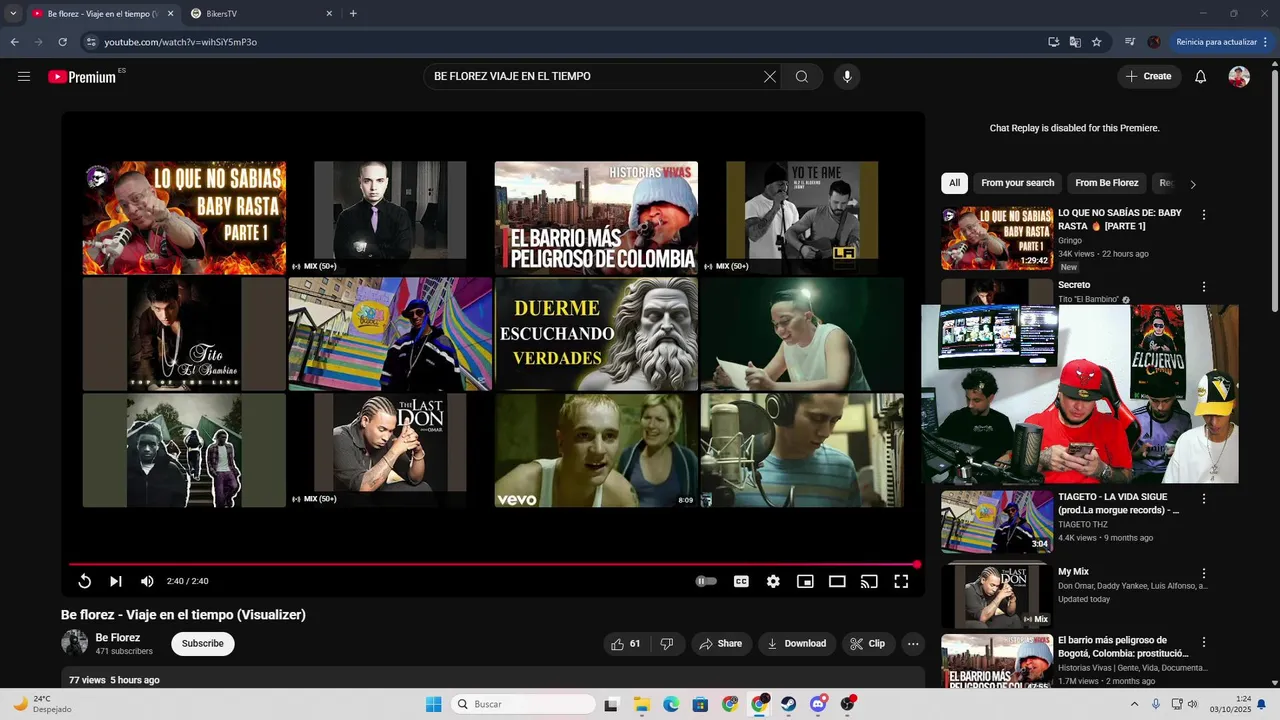The width and height of the screenshot is (1280, 720).
Task: Open the My Mix sidebar thumbnail
Action: (997, 595)
